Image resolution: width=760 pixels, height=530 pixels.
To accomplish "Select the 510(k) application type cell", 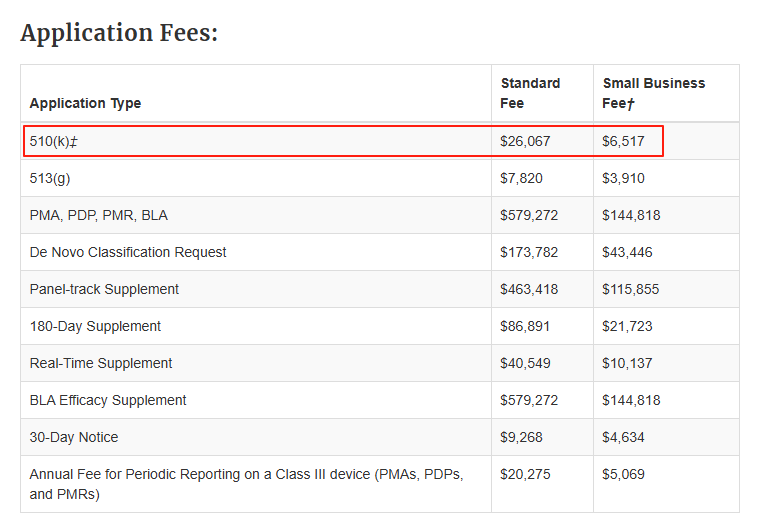I will [x=54, y=141].
